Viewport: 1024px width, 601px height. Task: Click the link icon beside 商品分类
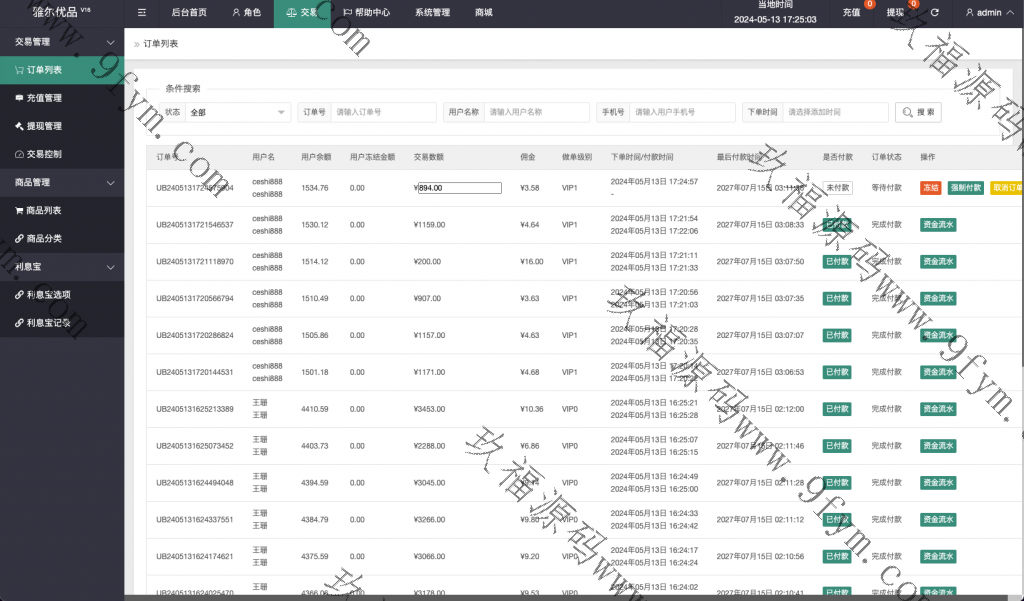click(19, 238)
